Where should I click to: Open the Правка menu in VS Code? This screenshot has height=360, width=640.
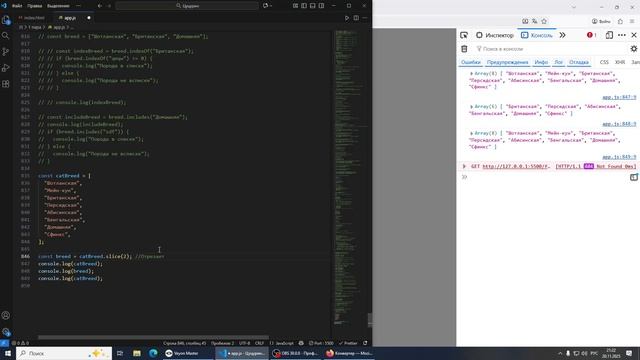(x=35, y=6)
